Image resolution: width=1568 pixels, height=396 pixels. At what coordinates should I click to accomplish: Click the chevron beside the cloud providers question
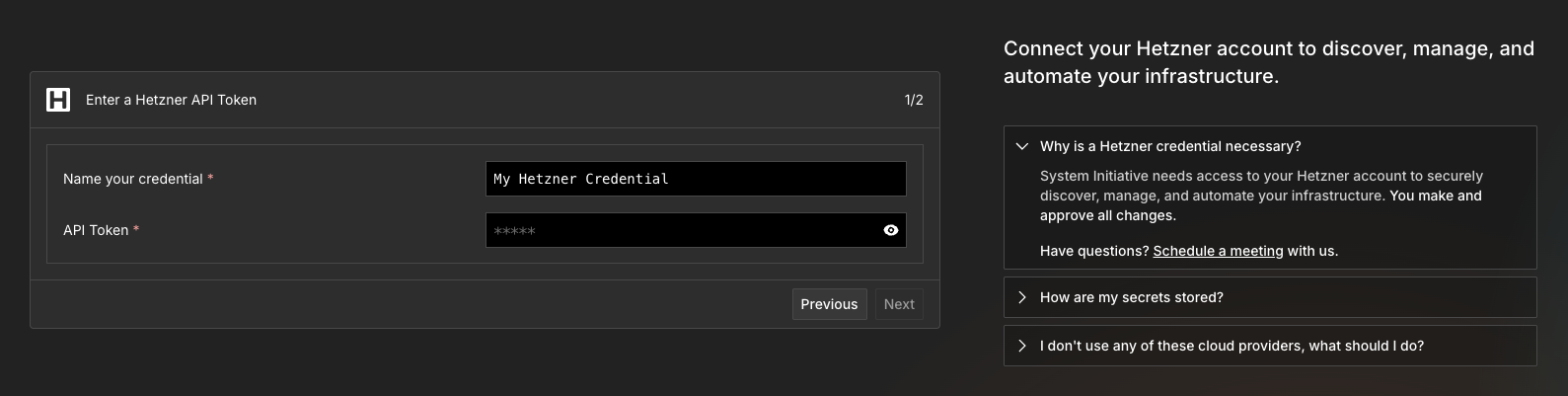click(x=1022, y=346)
